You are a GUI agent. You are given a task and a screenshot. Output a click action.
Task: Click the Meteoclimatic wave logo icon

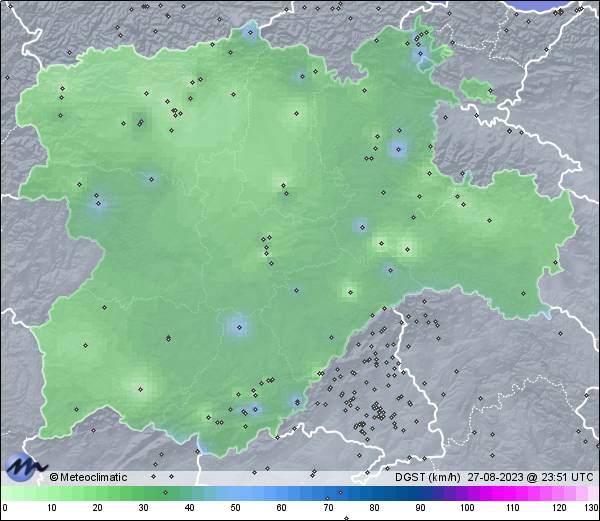click(24, 467)
